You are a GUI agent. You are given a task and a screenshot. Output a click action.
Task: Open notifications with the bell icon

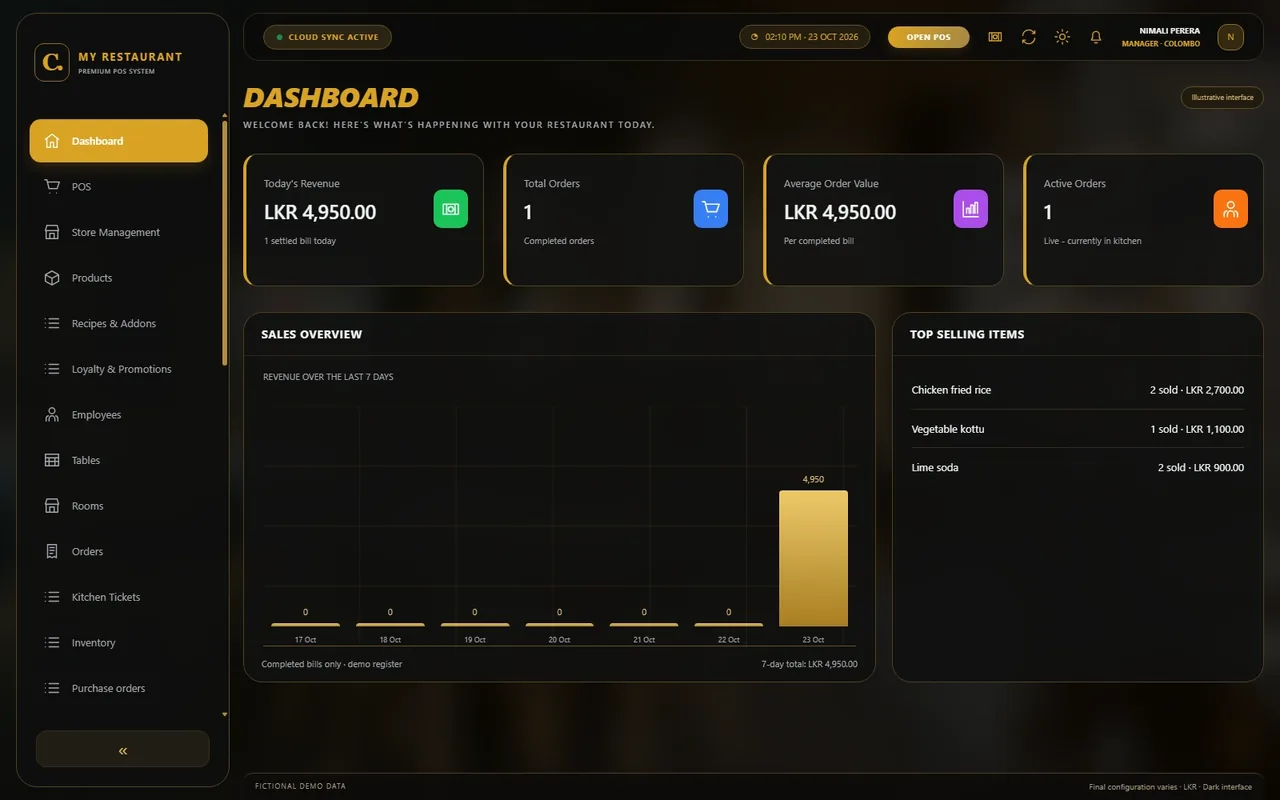(x=1096, y=37)
